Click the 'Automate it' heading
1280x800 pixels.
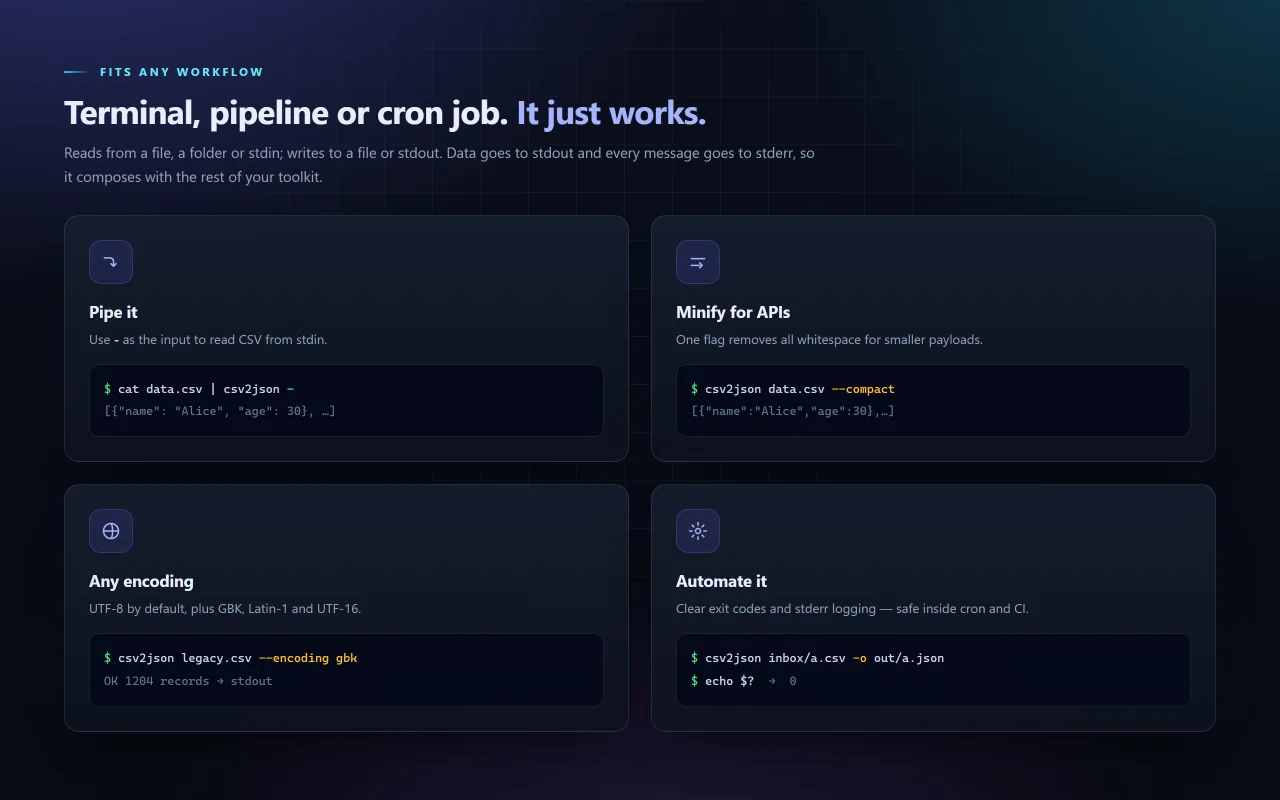click(x=721, y=581)
